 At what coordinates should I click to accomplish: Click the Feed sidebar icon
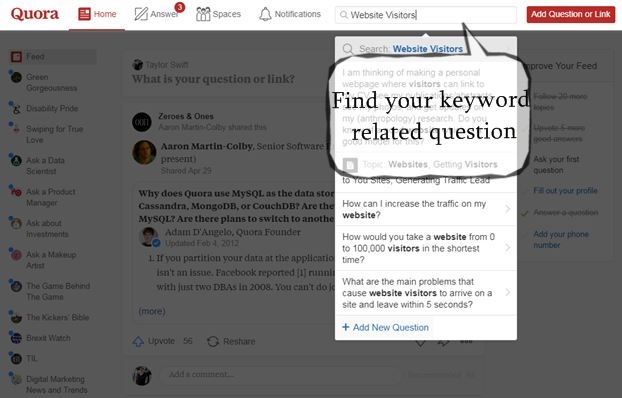[16, 57]
